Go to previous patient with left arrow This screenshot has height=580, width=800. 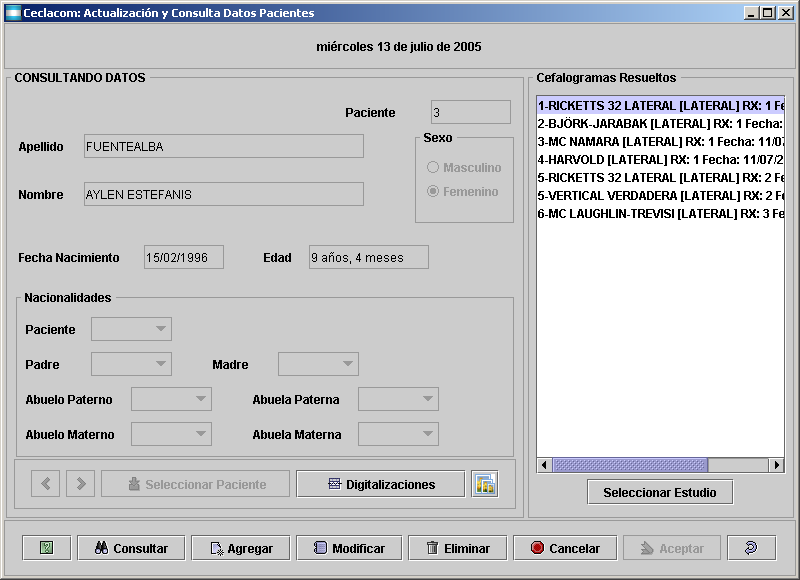(x=45, y=484)
